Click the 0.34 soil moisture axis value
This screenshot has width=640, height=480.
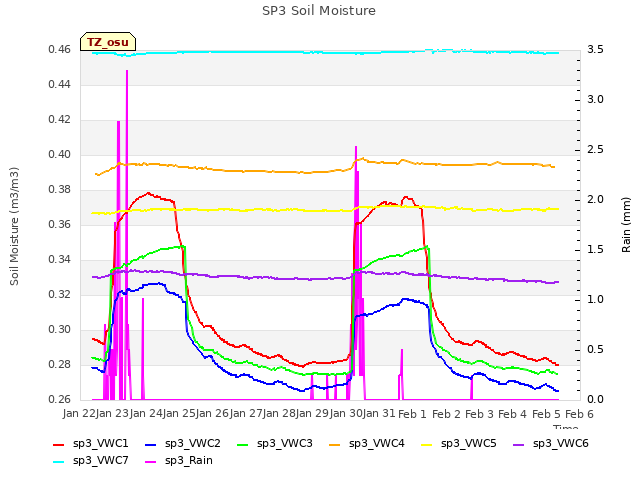59,260
